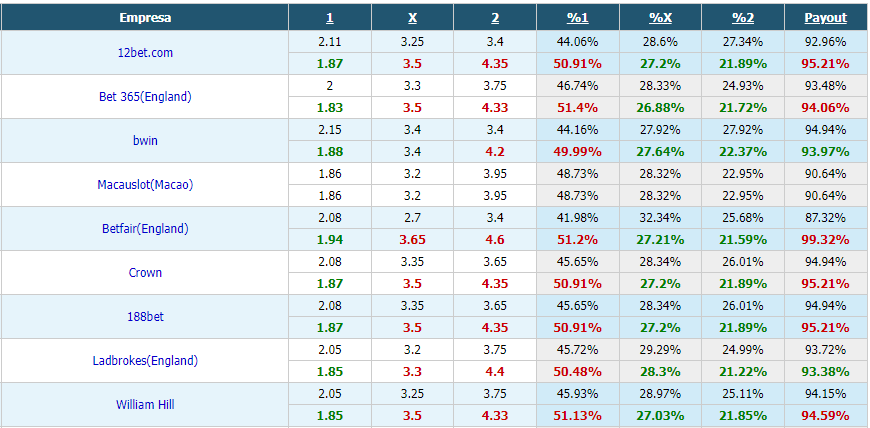This screenshot has height=428, width=870.
Task: Select Betfair opening draw odds 2.7
Action: [x=412, y=218]
